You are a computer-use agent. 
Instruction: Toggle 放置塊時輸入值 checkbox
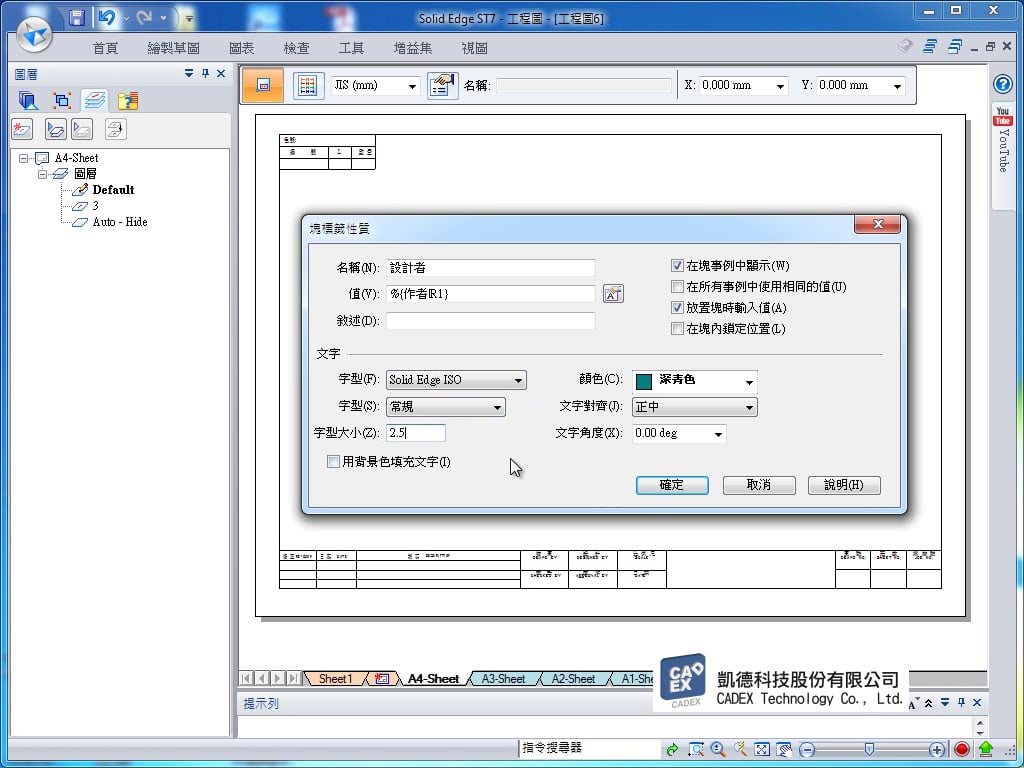coord(677,308)
